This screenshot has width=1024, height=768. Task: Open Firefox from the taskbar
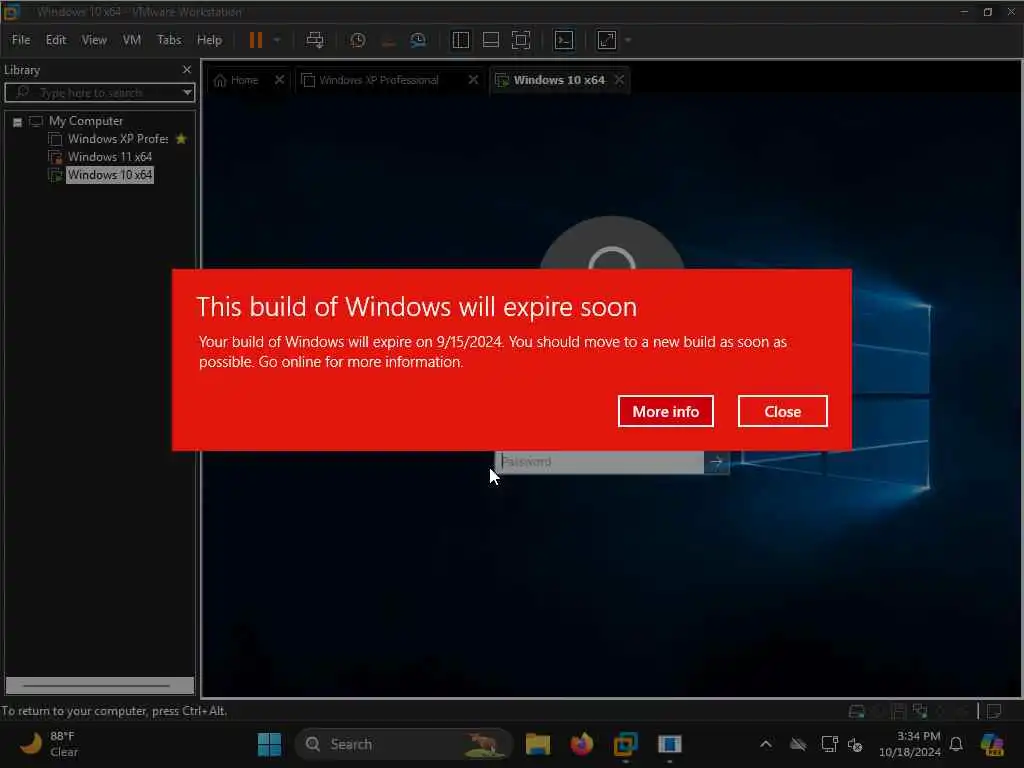[x=581, y=744]
